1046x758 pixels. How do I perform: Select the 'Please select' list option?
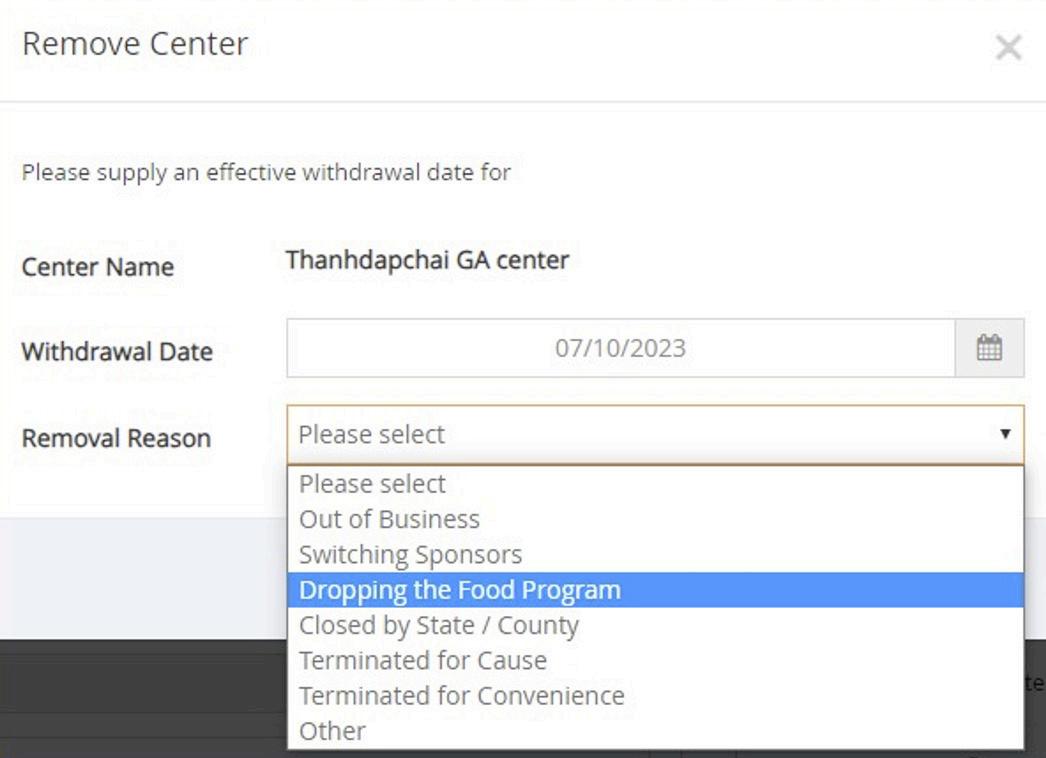click(372, 484)
